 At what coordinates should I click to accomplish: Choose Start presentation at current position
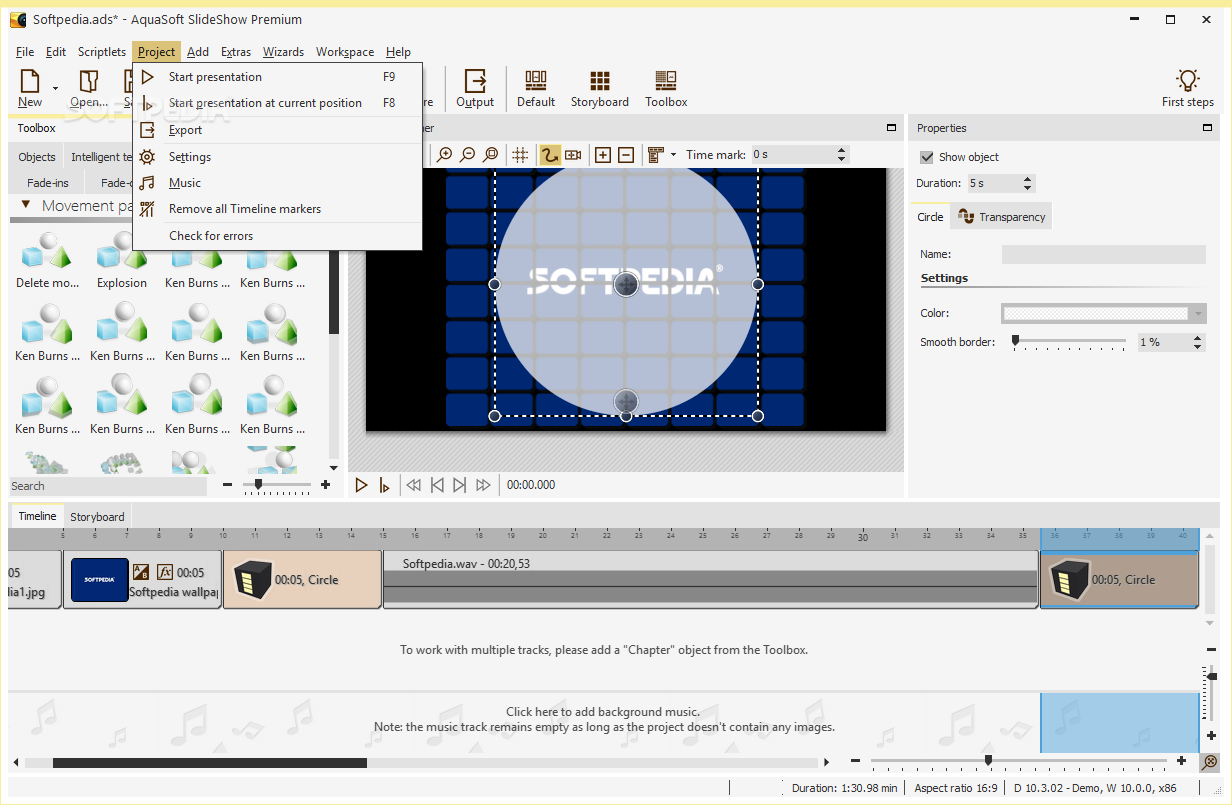[x=277, y=103]
